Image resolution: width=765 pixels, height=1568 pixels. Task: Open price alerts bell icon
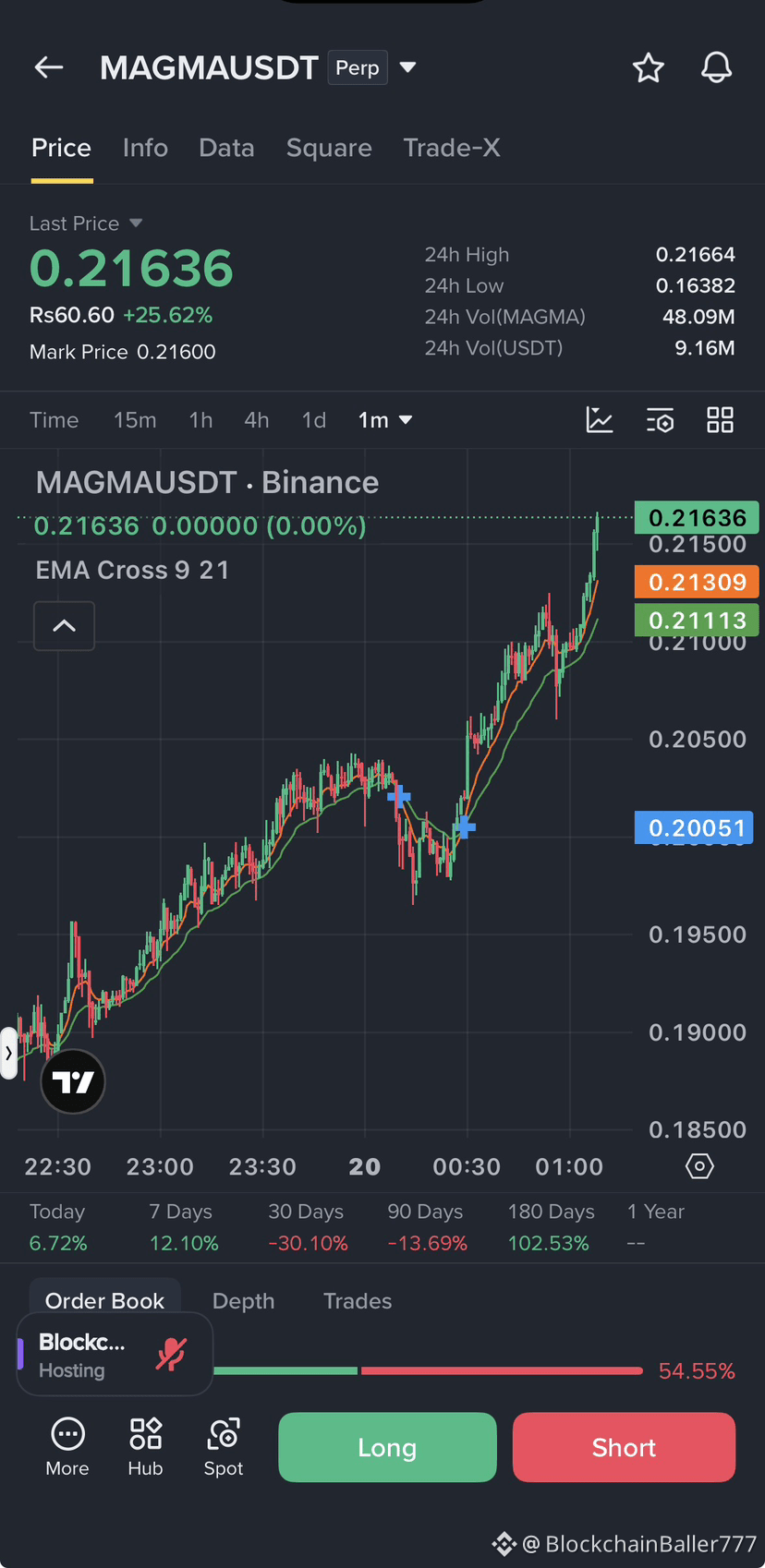716,67
